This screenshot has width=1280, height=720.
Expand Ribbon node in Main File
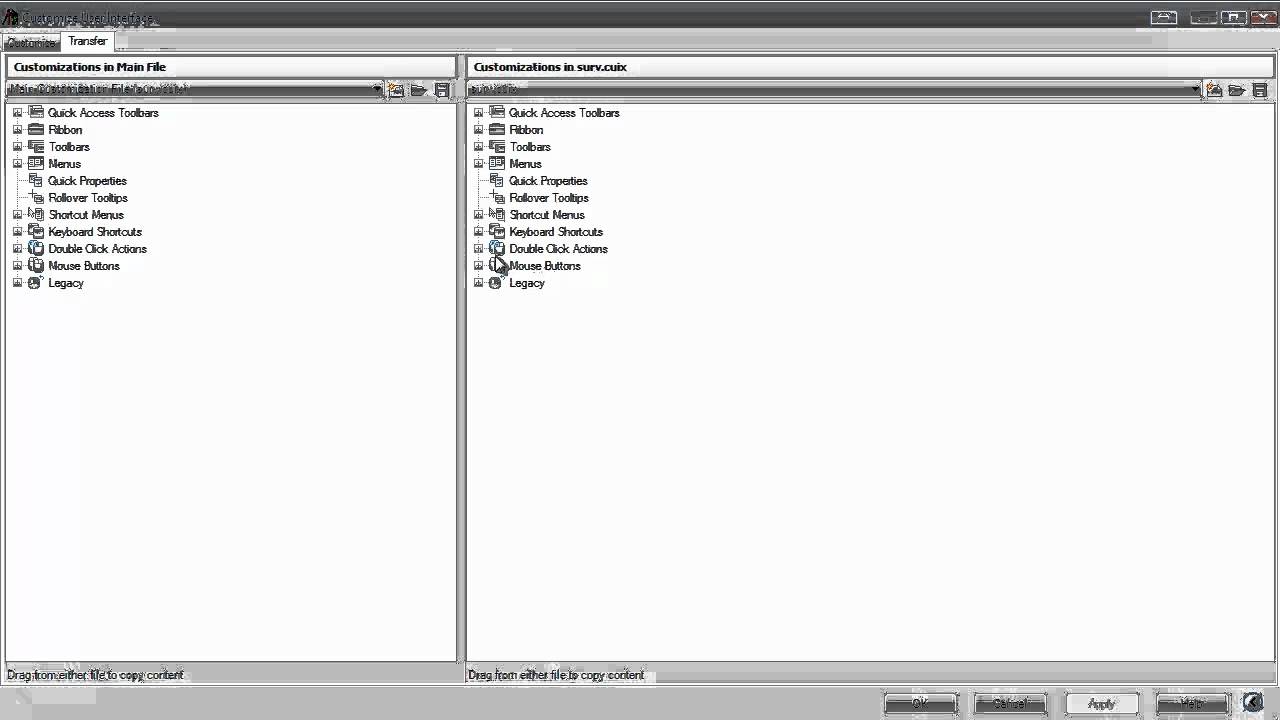pos(17,130)
